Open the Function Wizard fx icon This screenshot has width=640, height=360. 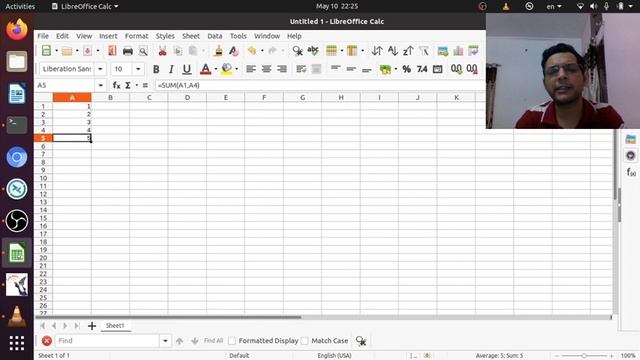[x=116, y=85]
